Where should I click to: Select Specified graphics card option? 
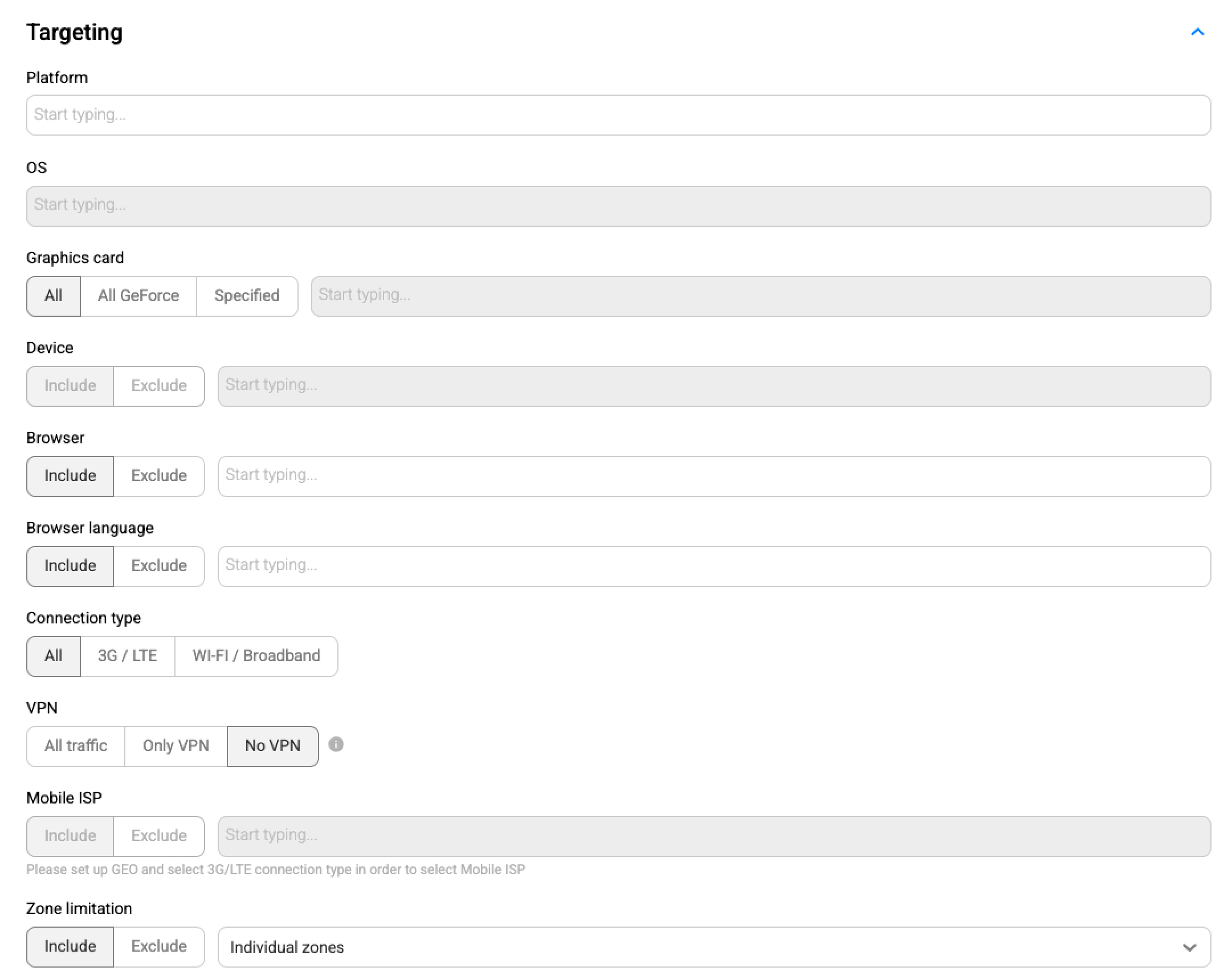(x=247, y=296)
